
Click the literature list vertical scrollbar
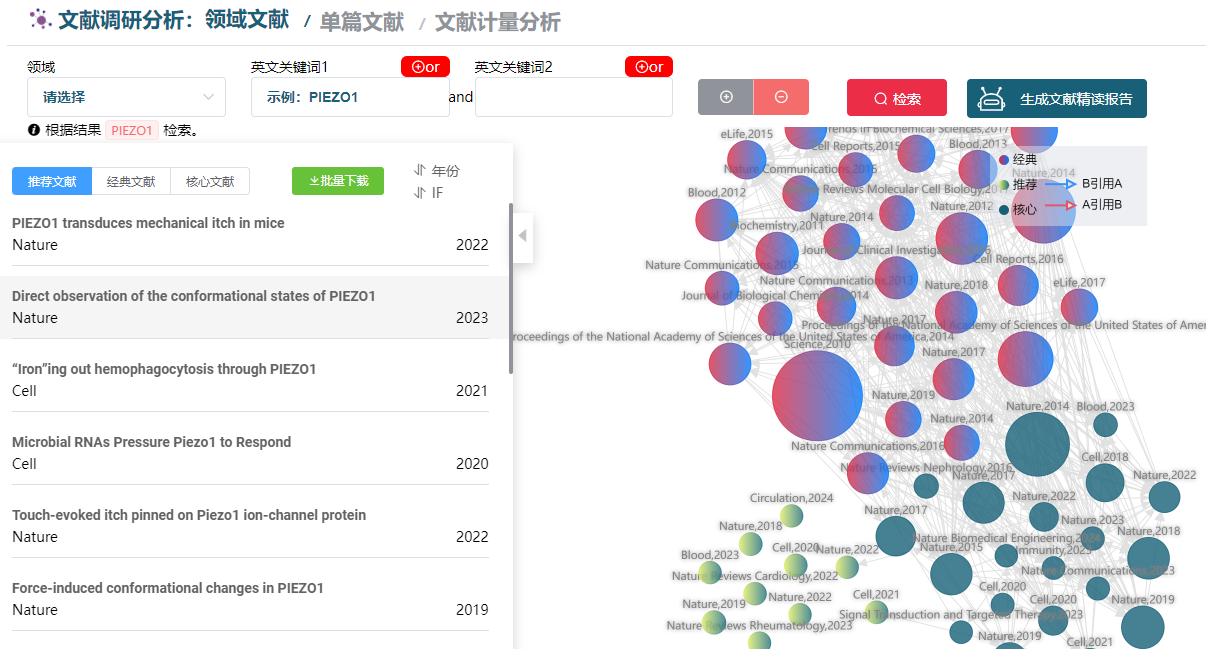click(511, 290)
